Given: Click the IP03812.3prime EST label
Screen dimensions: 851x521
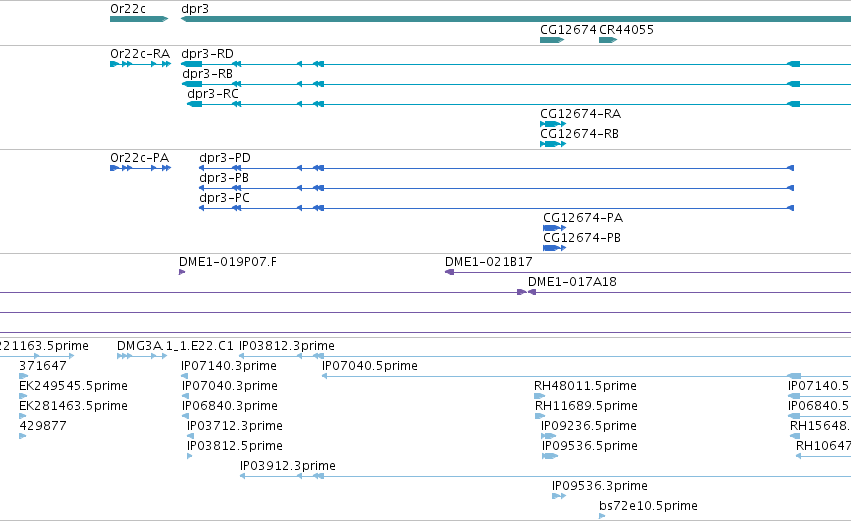Looking at the screenshot, I should pos(287,347).
